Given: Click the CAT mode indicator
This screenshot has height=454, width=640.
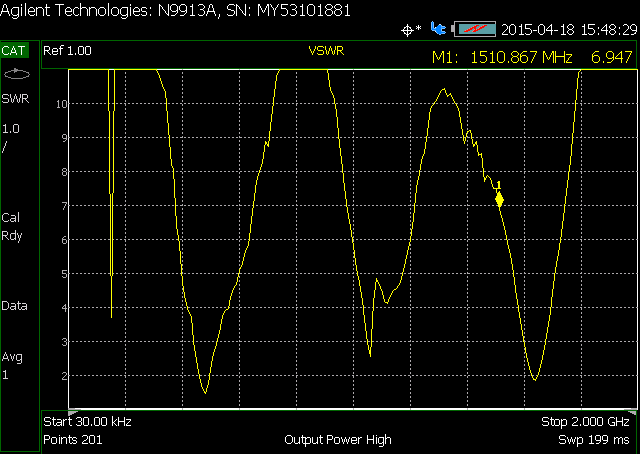Looking at the screenshot, I should click(15, 50).
